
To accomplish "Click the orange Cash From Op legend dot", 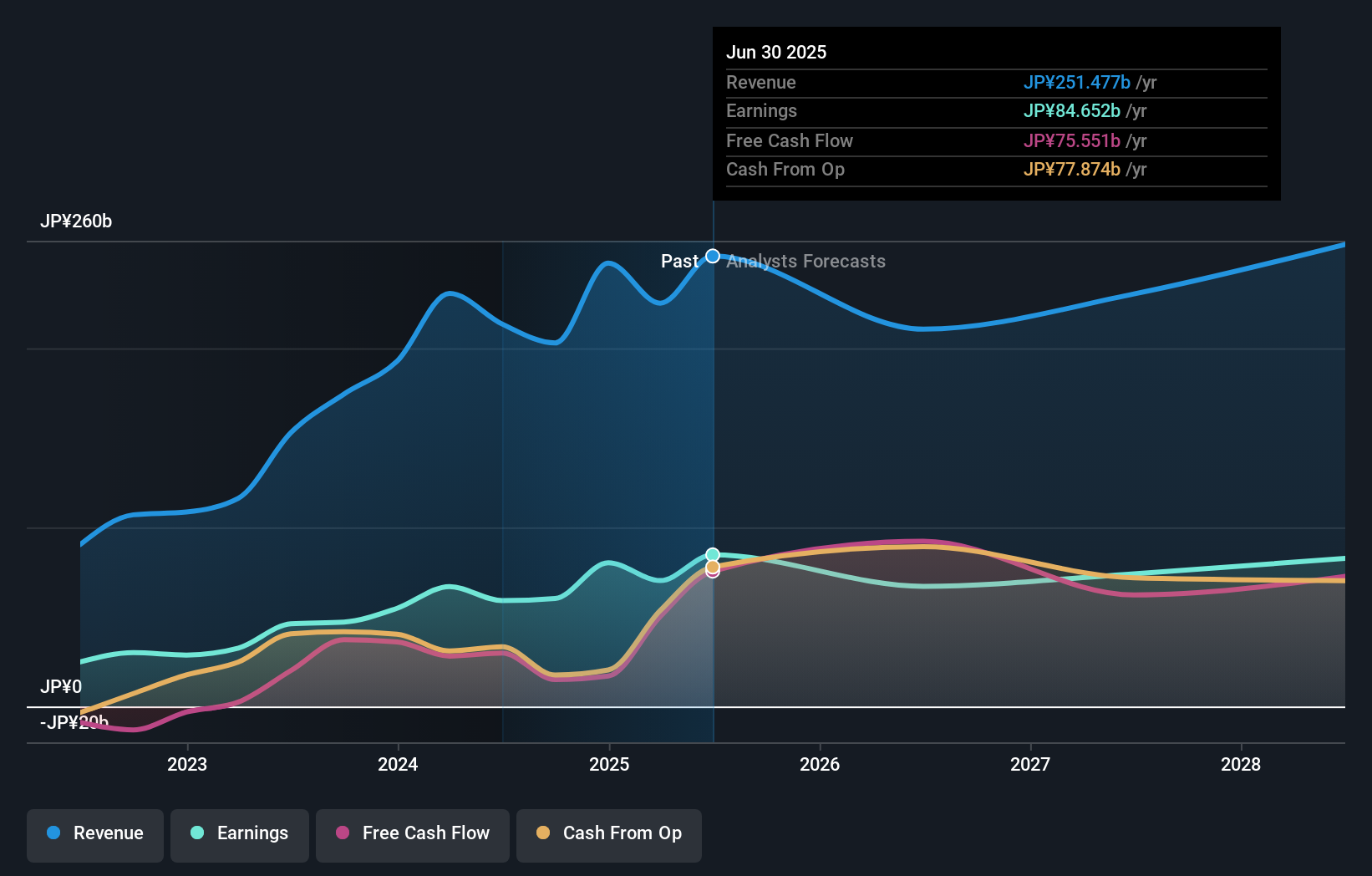I will click(543, 833).
